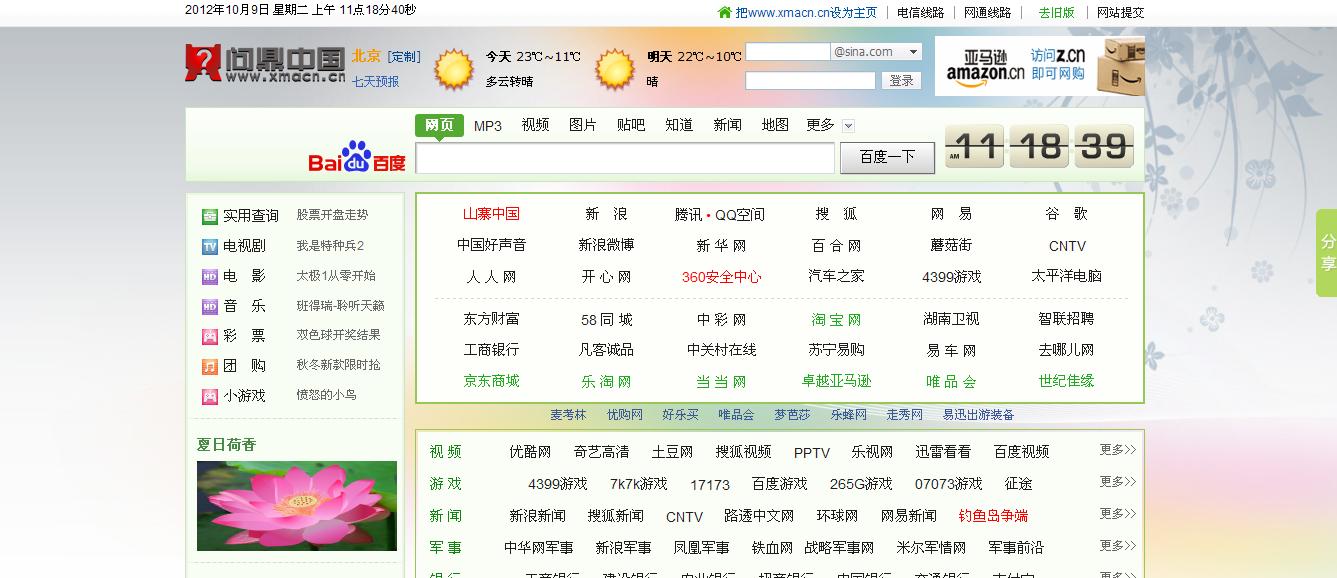The image size is (1337, 578).
Task: Focus the email username field
Action: 788,52
